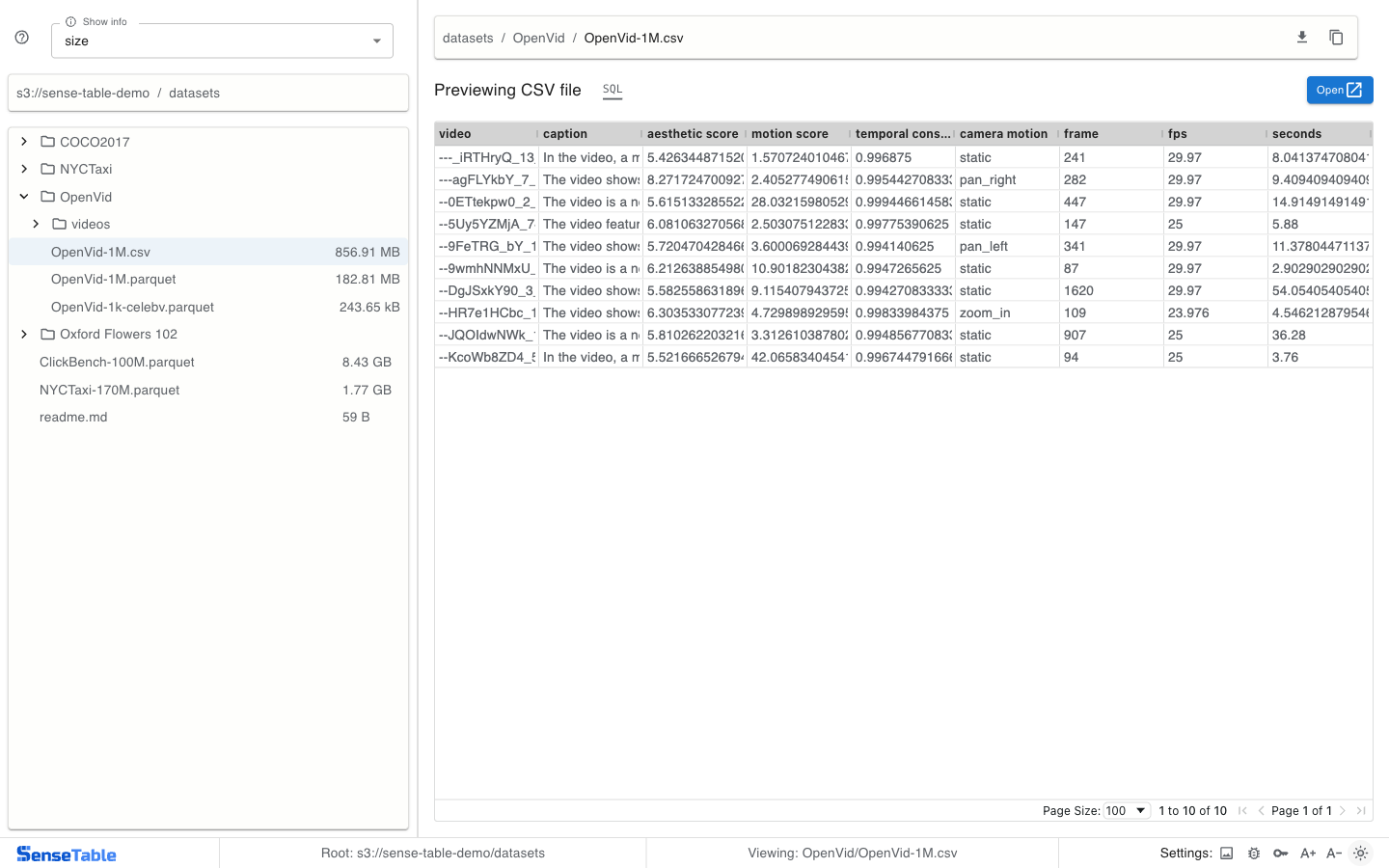The height and width of the screenshot is (868, 1389).
Task: Click the debug bug icon in settings
Action: 1254,854
